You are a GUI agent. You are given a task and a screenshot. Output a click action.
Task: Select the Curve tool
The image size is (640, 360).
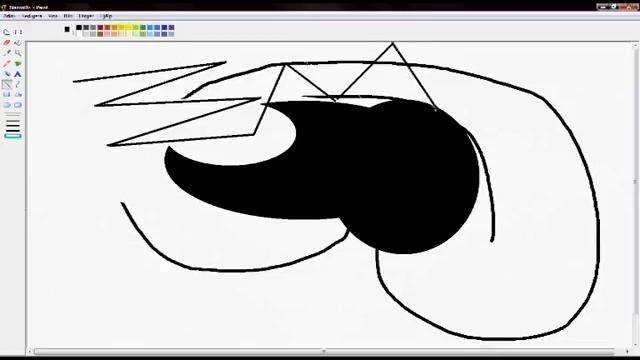point(18,84)
